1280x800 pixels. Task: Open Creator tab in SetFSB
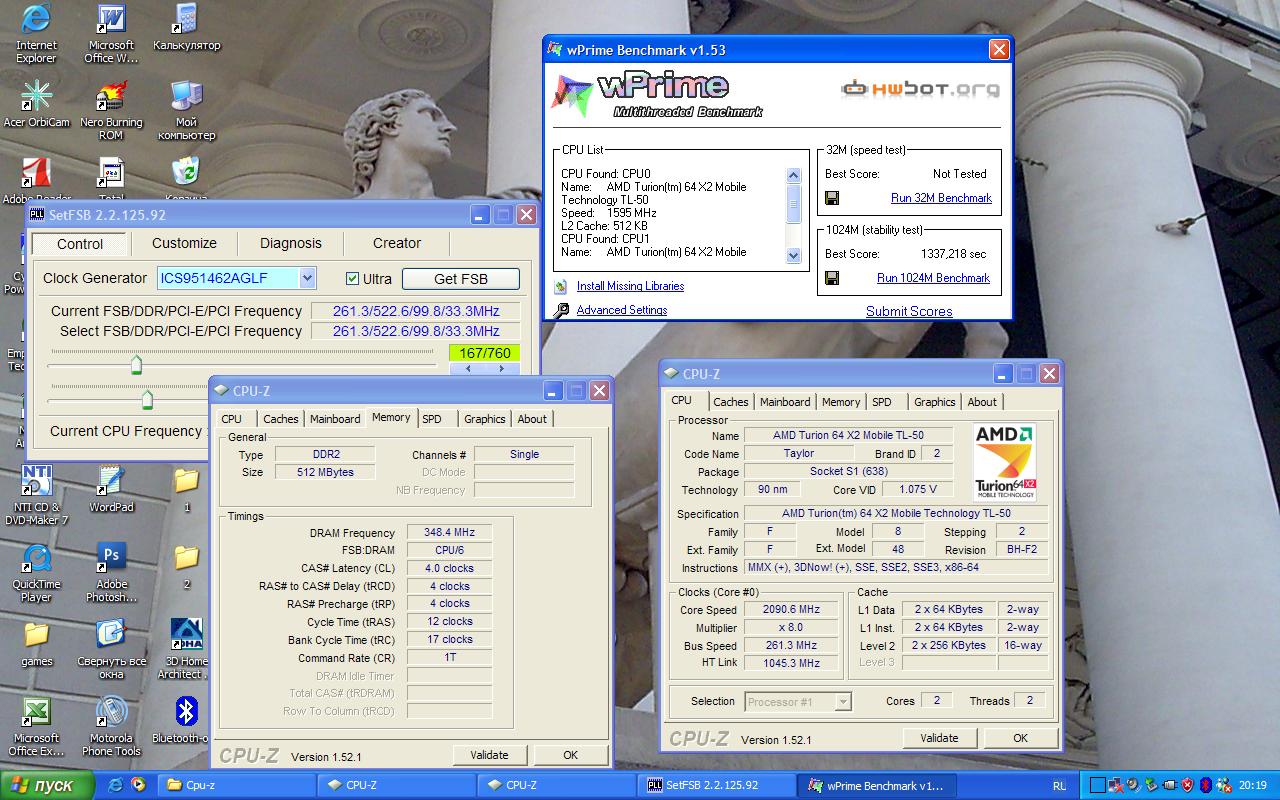coord(397,243)
